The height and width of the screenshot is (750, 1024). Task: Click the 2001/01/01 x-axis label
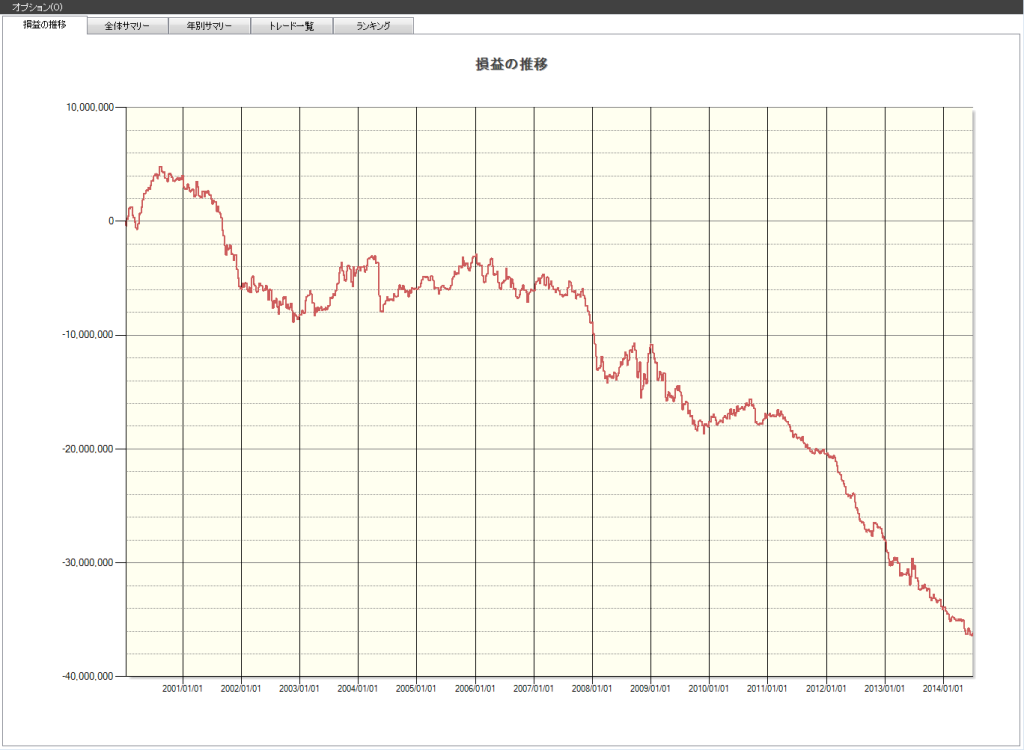(182, 689)
